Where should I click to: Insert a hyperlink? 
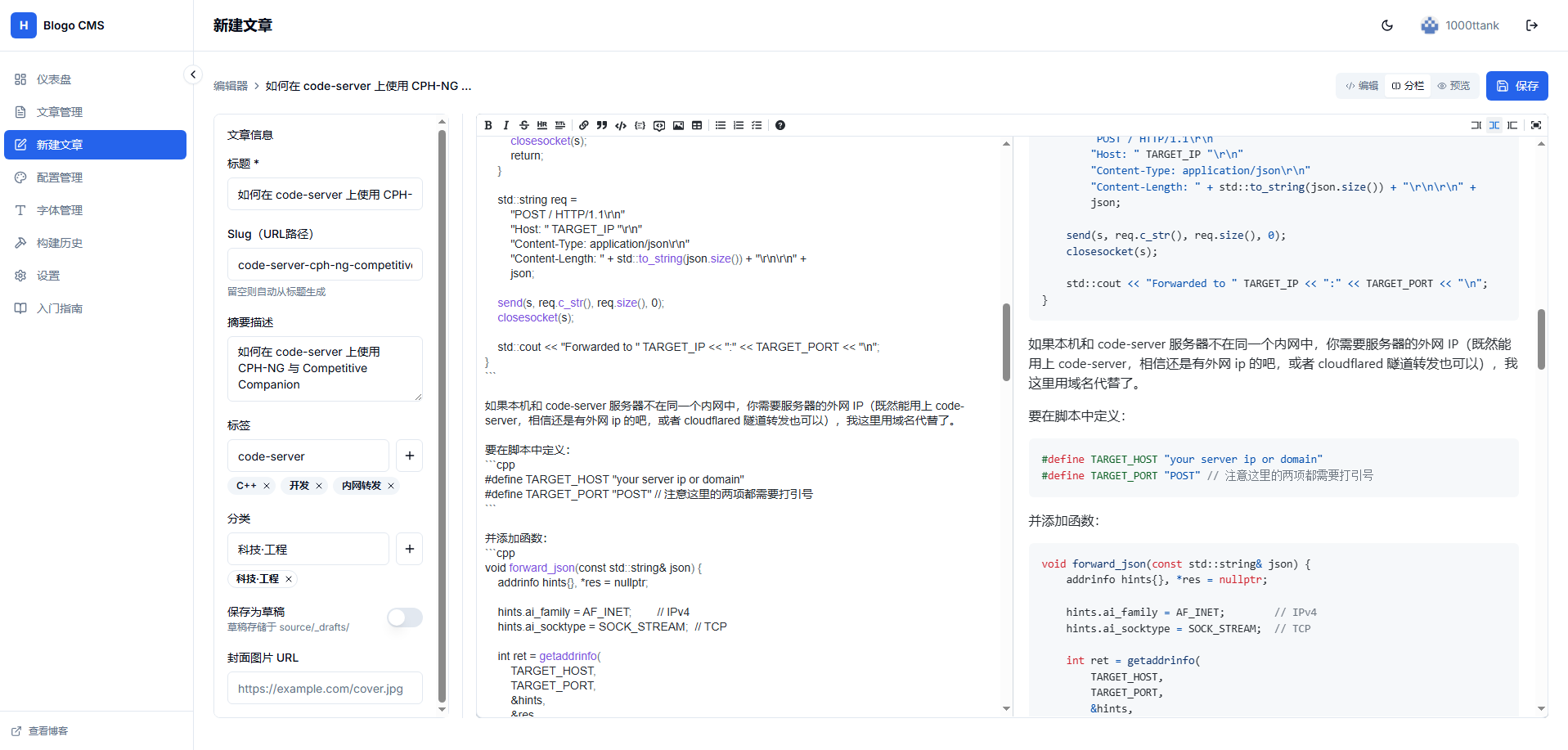[x=583, y=125]
